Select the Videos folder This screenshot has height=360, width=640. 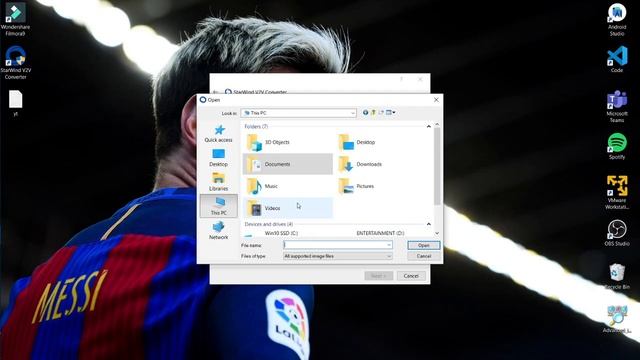[x=288, y=208]
